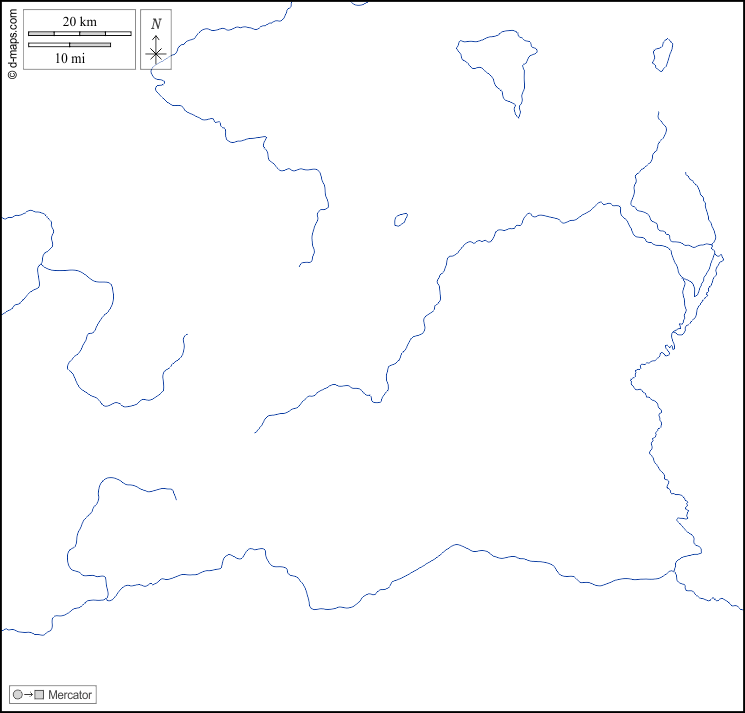Click the first shaded segment of the kilometer bar
Image resolution: width=745 pixels, height=713 pixels.
click(x=41, y=34)
